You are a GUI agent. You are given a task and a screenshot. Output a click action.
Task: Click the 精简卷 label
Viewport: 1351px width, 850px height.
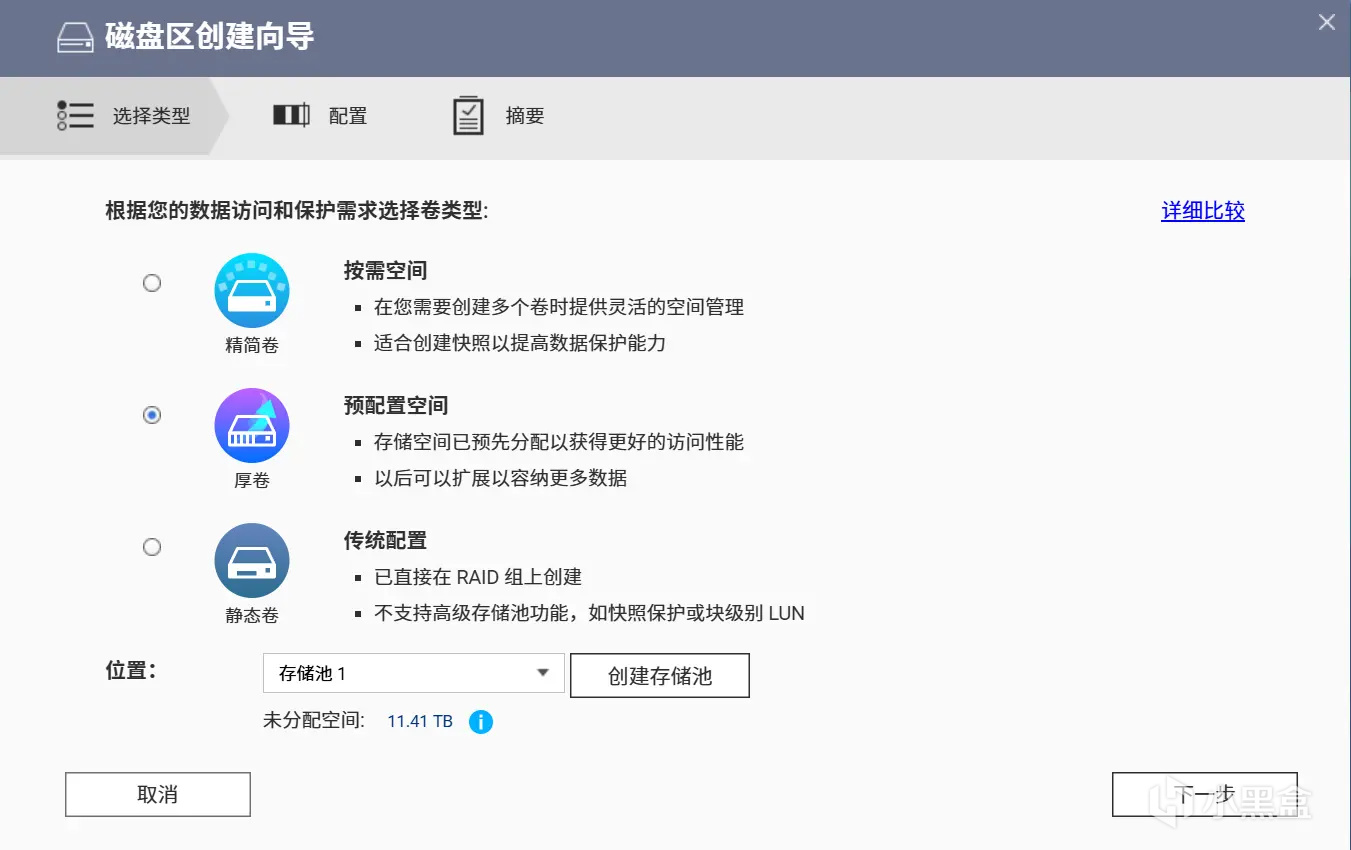(x=252, y=346)
